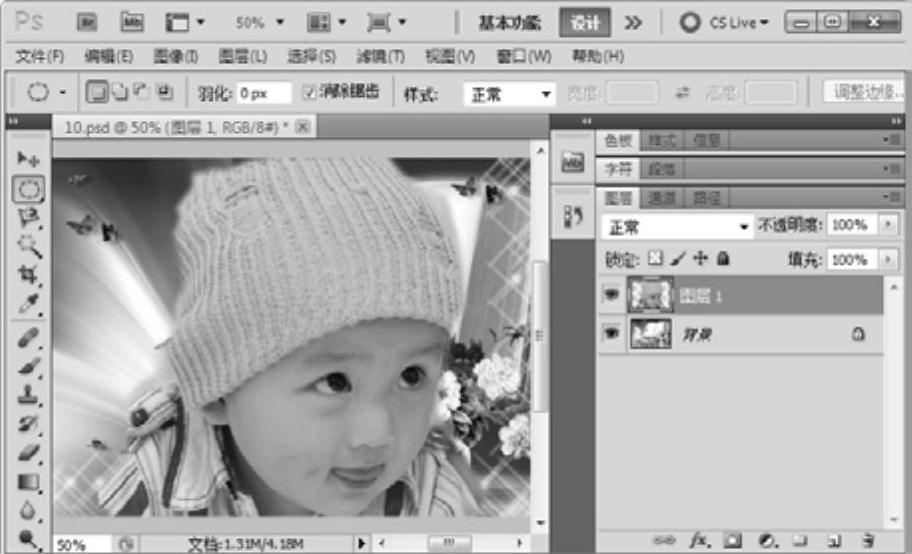This screenshot has height=554, width=912.
Task: Click the fx layer style icon
Action: (x=700, y=541)
